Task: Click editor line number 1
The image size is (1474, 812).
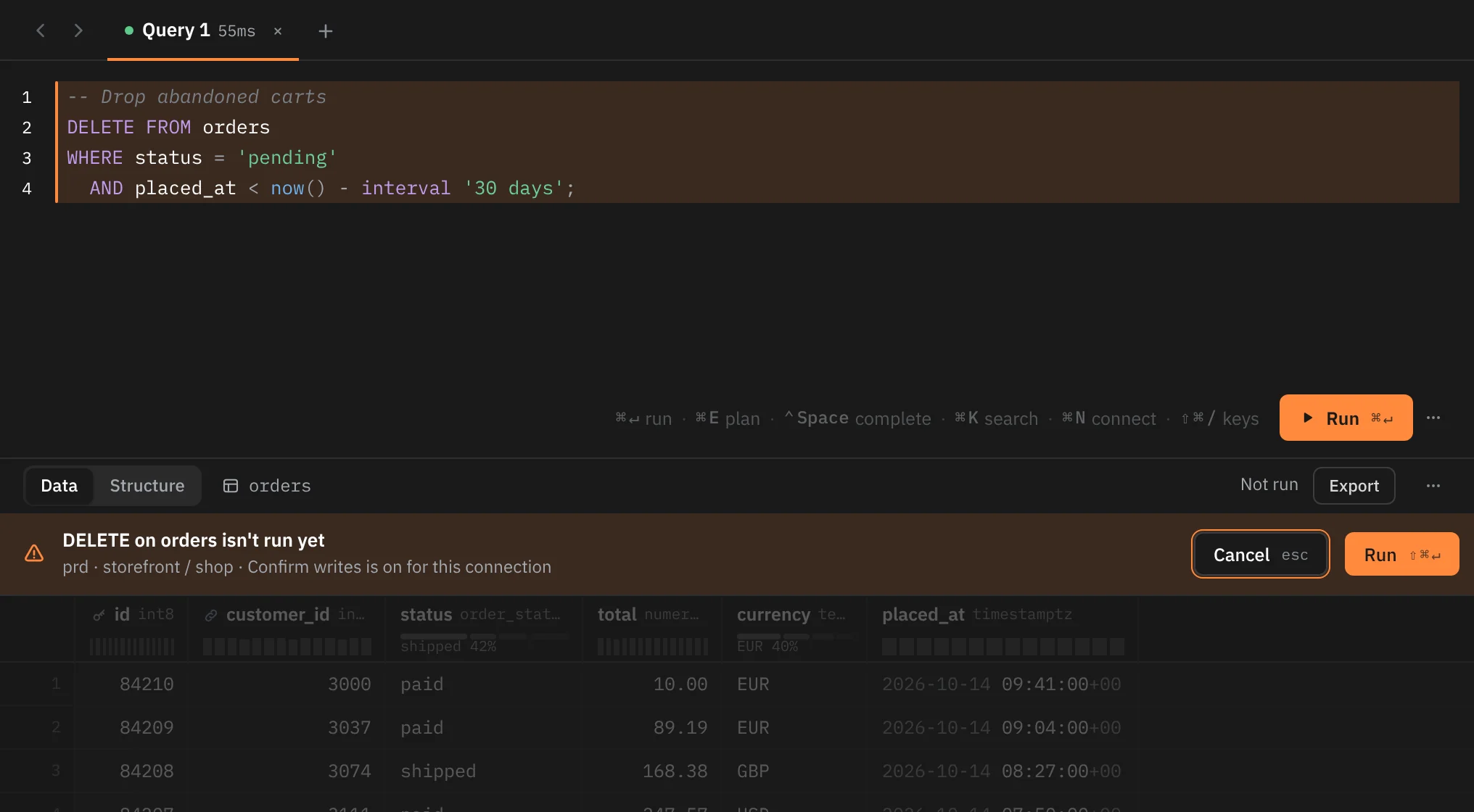Action: pos(27,97)
